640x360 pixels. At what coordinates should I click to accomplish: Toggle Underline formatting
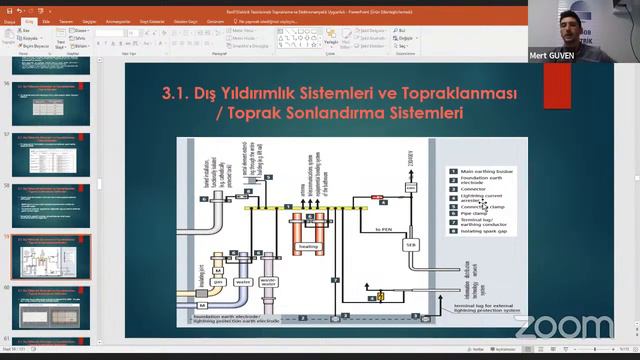click(113, 43)
